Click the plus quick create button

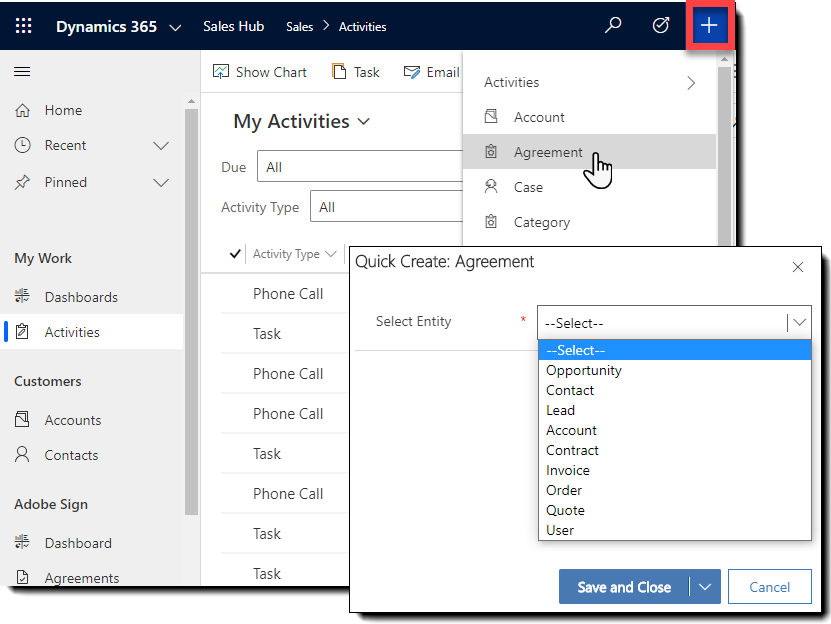pyautogui.click(x=709, y=26)
